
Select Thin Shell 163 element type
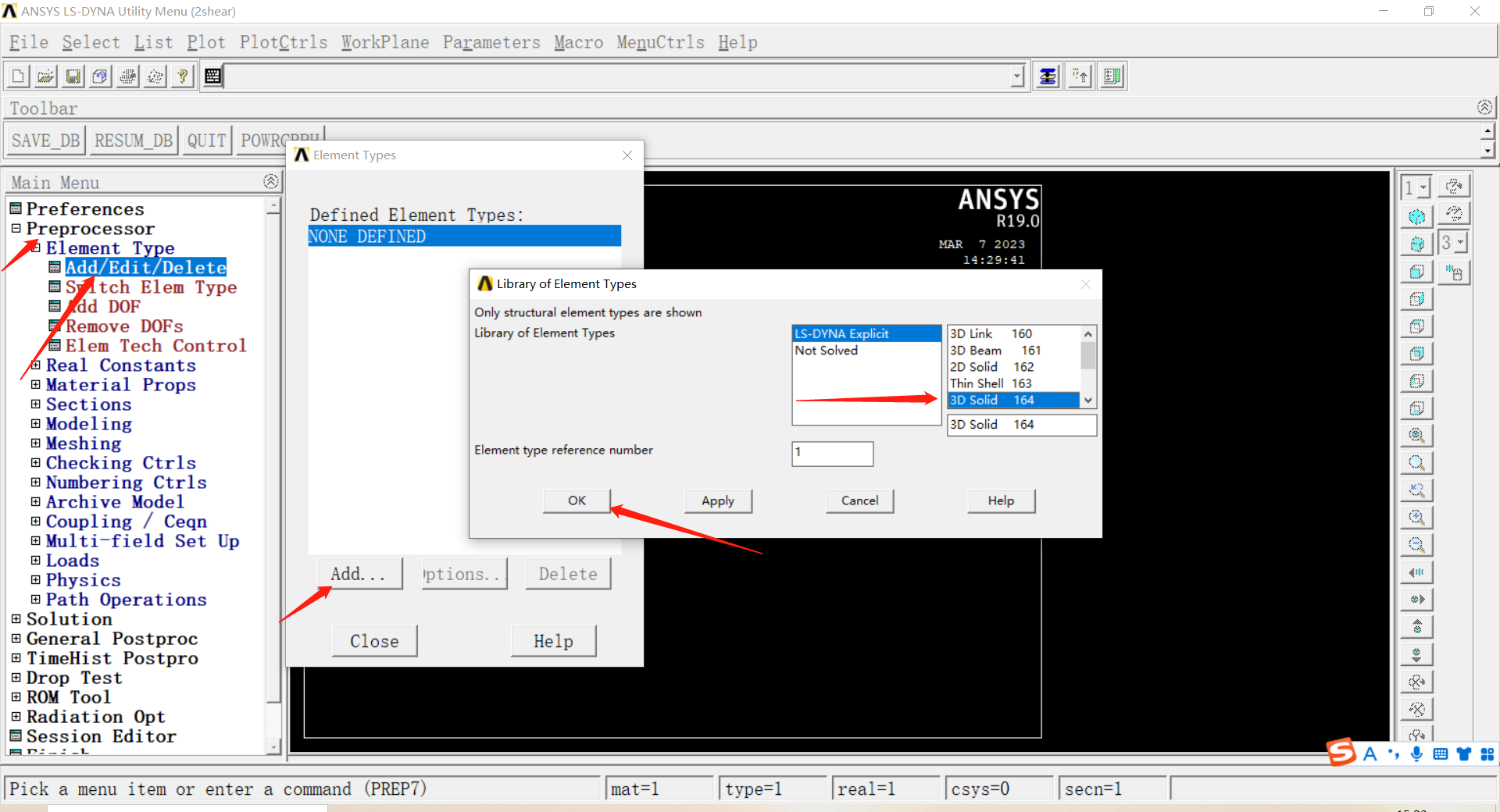(1014, 383)
